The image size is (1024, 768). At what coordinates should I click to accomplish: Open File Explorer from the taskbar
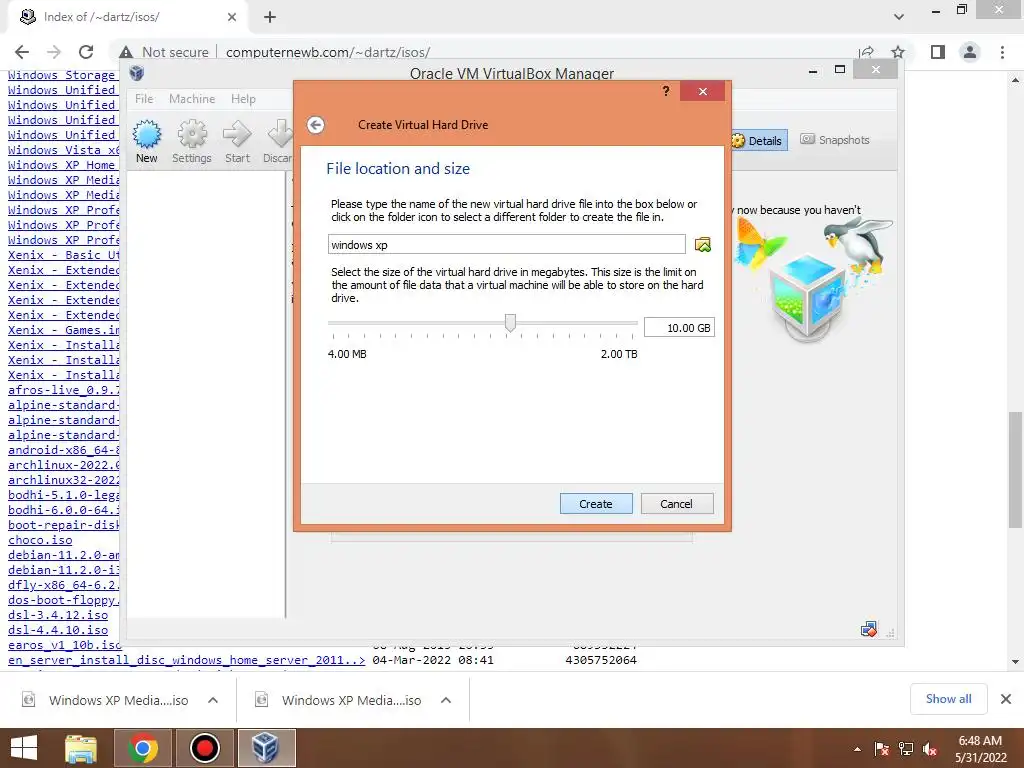coord(81,748)
